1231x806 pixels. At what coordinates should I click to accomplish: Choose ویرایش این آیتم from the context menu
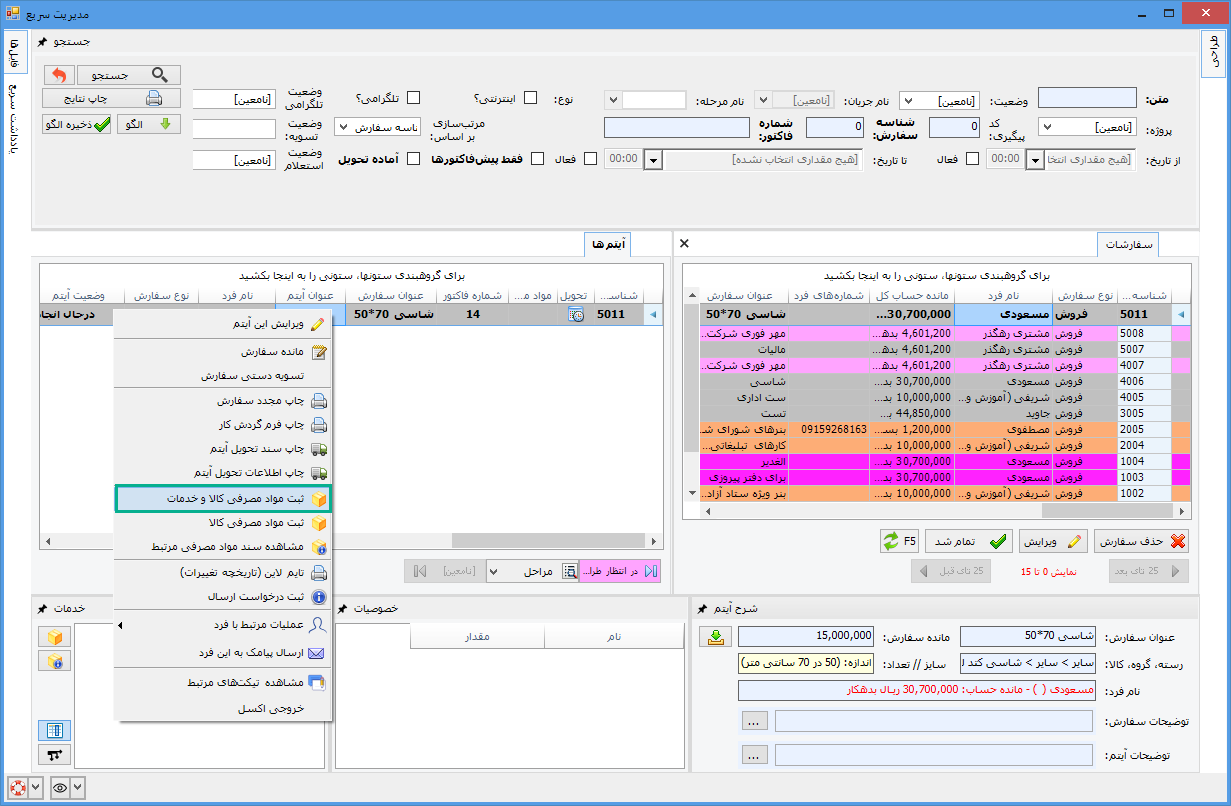click(x=223, y=324)
